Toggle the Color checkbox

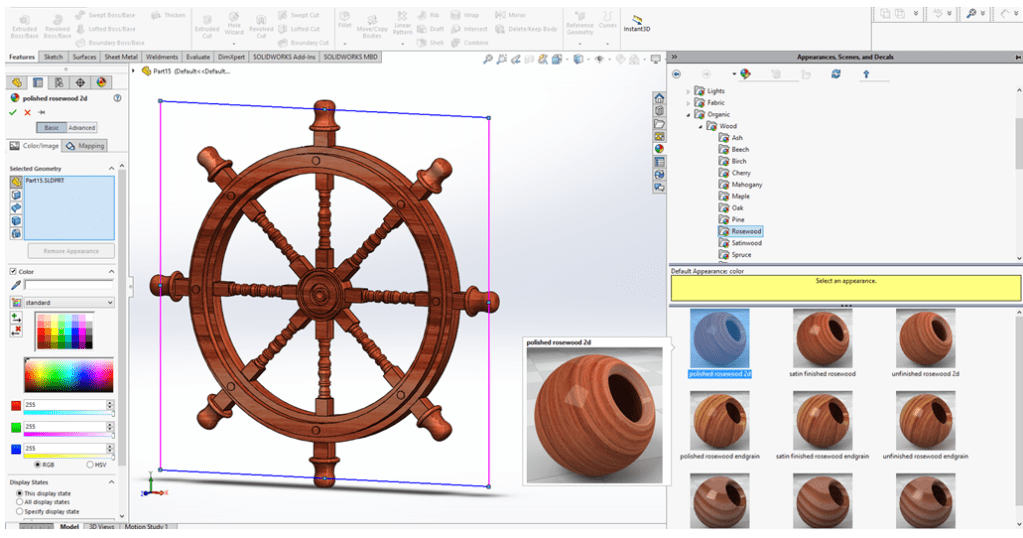tap(13, 271)
